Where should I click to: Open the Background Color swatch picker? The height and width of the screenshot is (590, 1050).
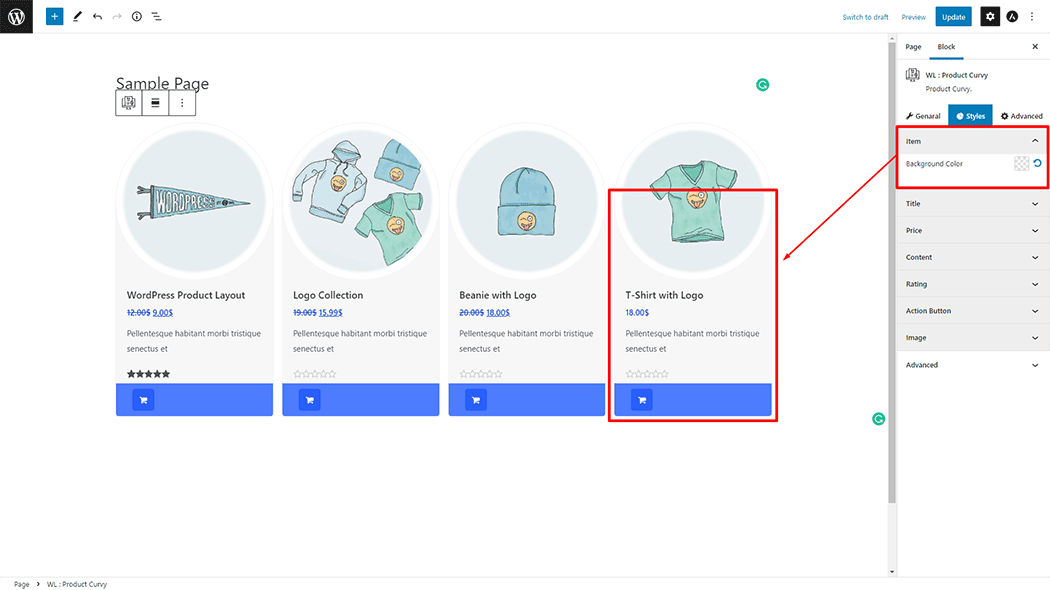tap(1021, 164)
